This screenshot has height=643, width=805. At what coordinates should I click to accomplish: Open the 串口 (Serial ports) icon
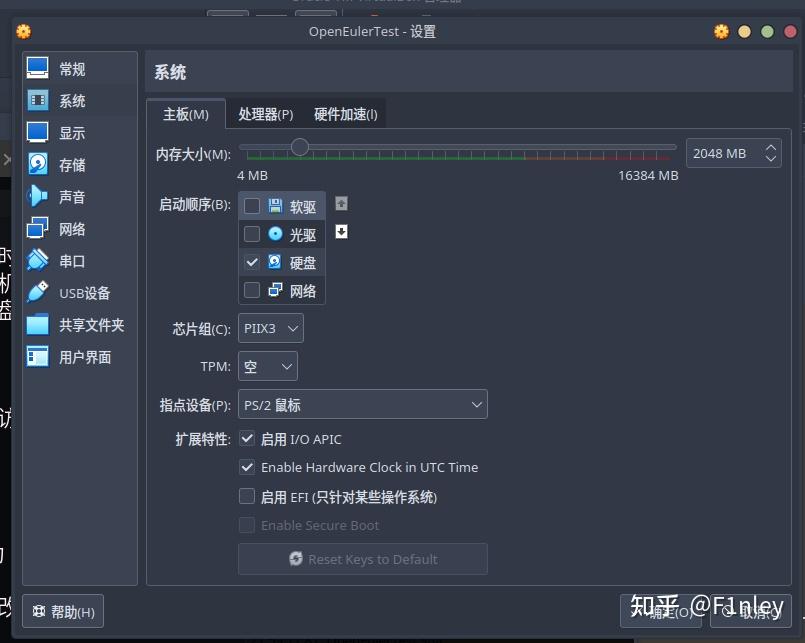[37, 260]
